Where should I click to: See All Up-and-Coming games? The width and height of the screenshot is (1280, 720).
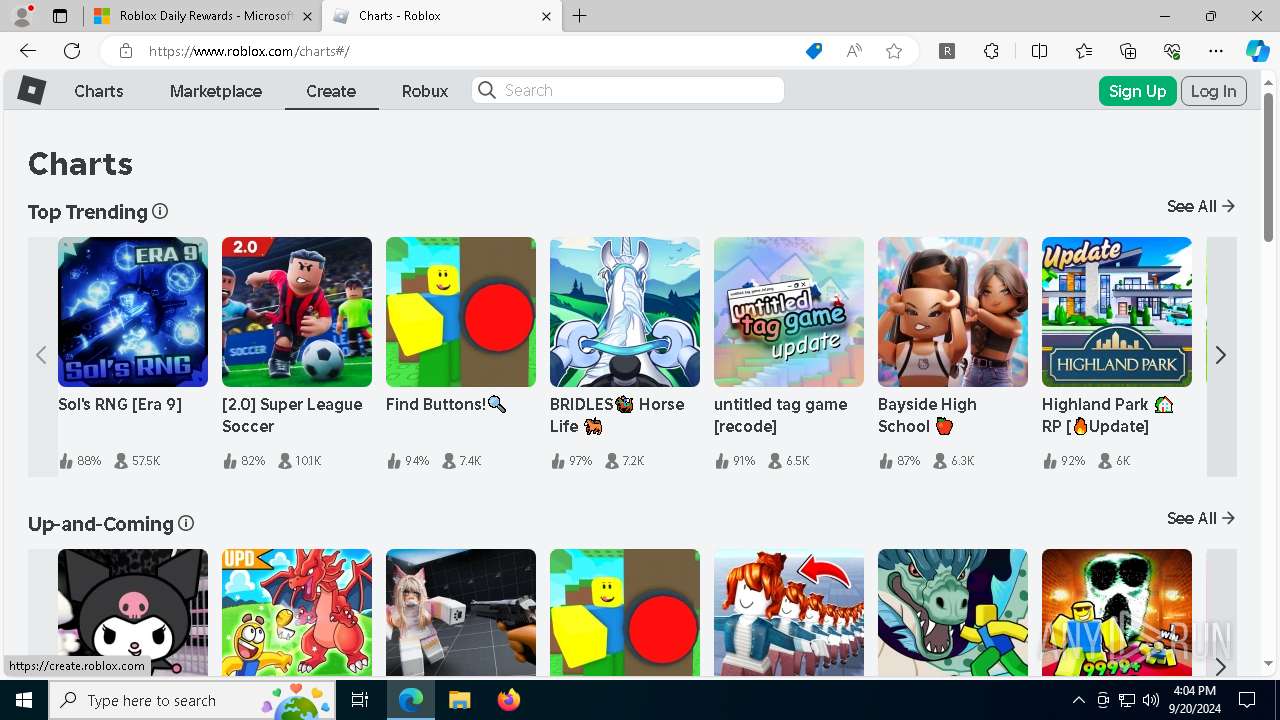tap(1201, 518)
